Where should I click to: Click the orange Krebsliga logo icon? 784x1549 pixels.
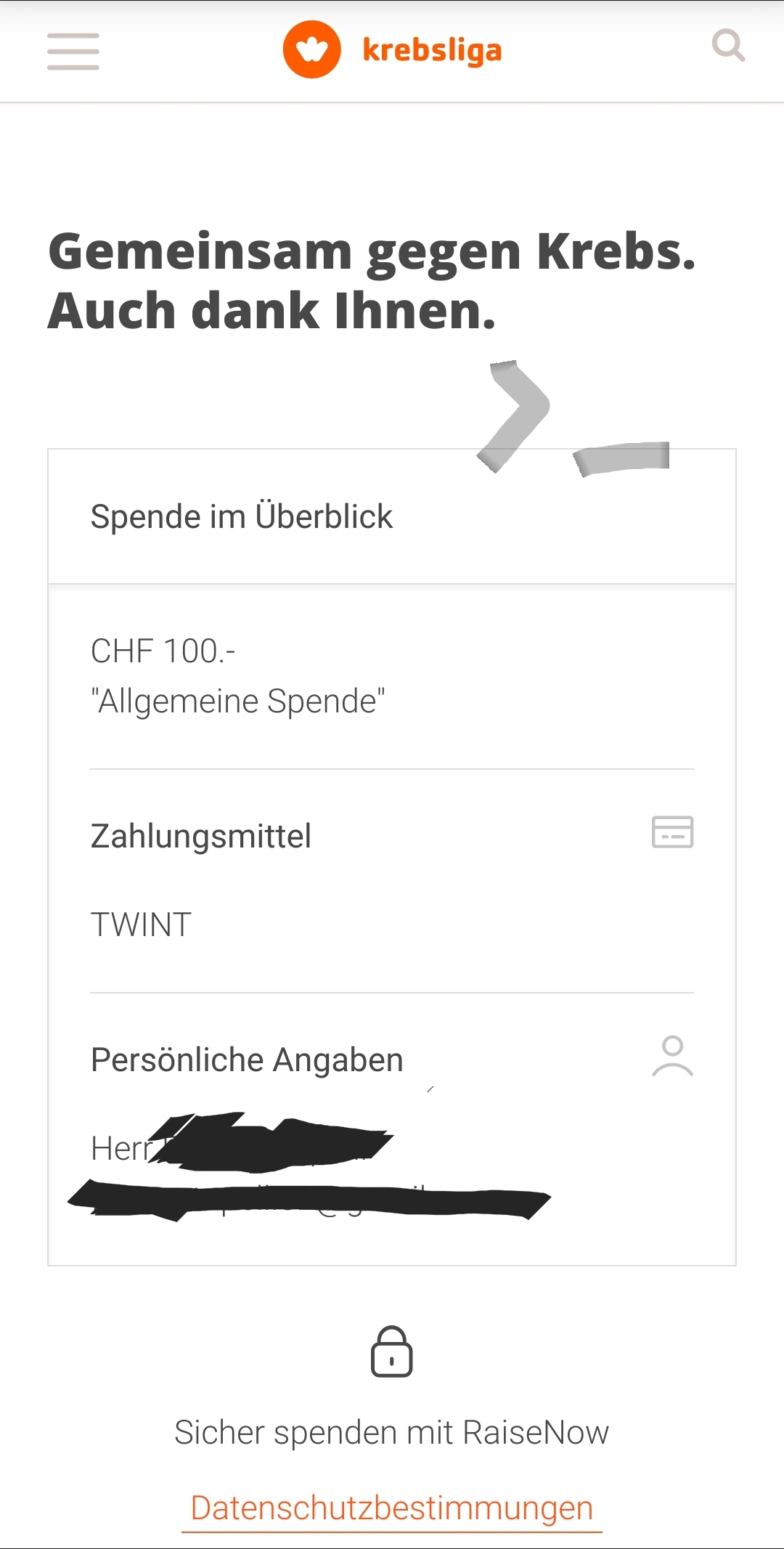coord(311,49)
